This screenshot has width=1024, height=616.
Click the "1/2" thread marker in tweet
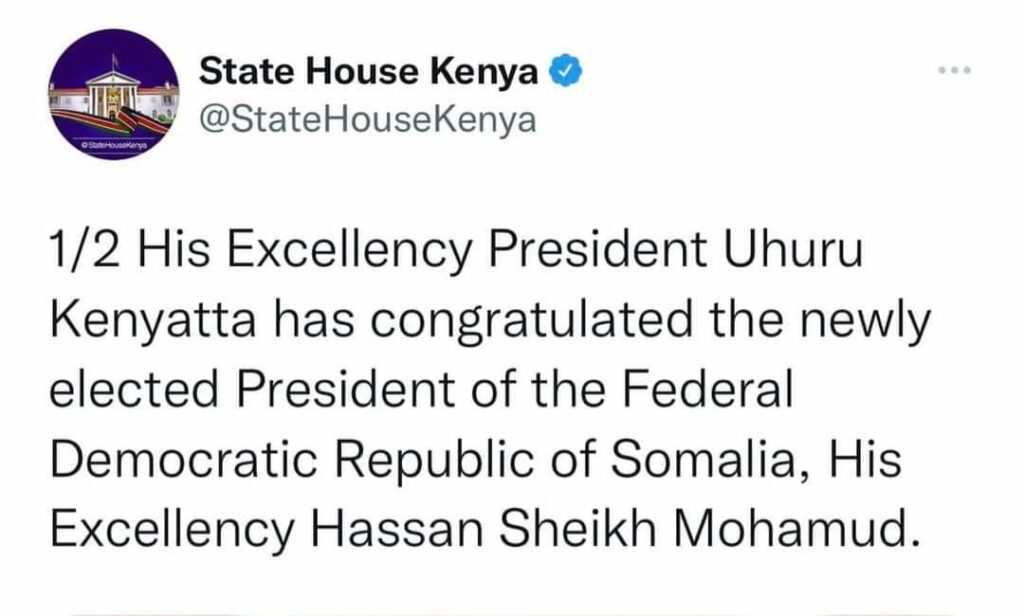(x=85, y=255)
